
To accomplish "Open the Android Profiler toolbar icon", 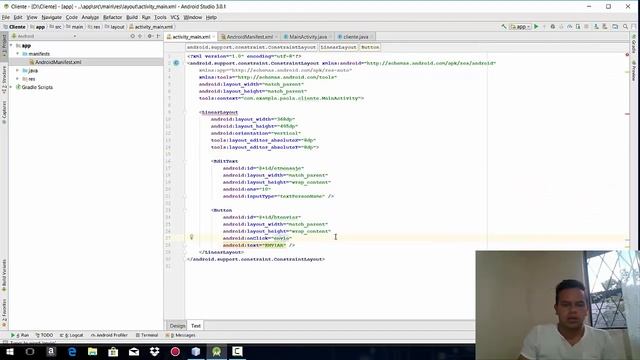I will click(x=569, y=27).
